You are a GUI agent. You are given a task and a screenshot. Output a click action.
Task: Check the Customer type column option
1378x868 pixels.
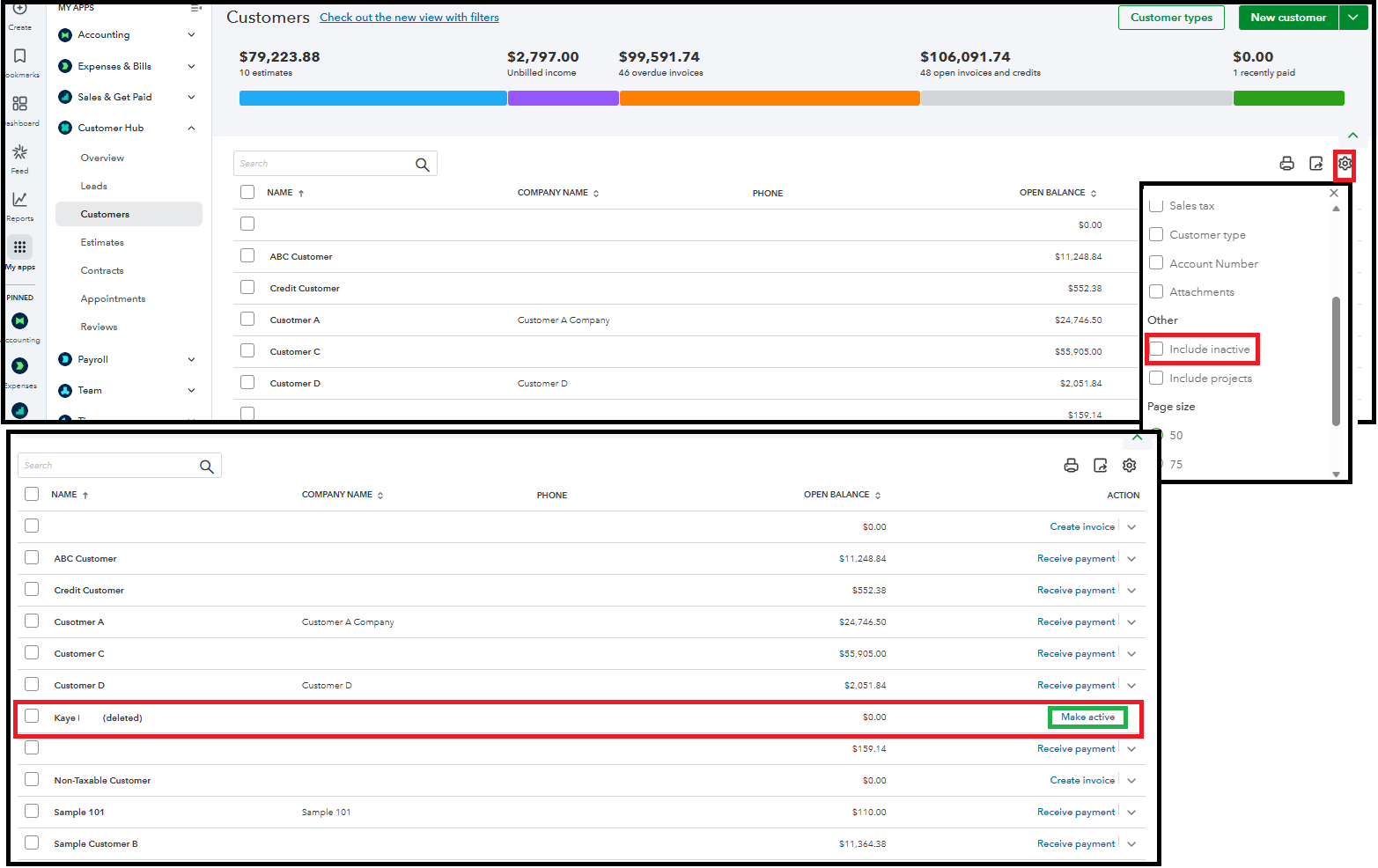[x=1156, y=235]
